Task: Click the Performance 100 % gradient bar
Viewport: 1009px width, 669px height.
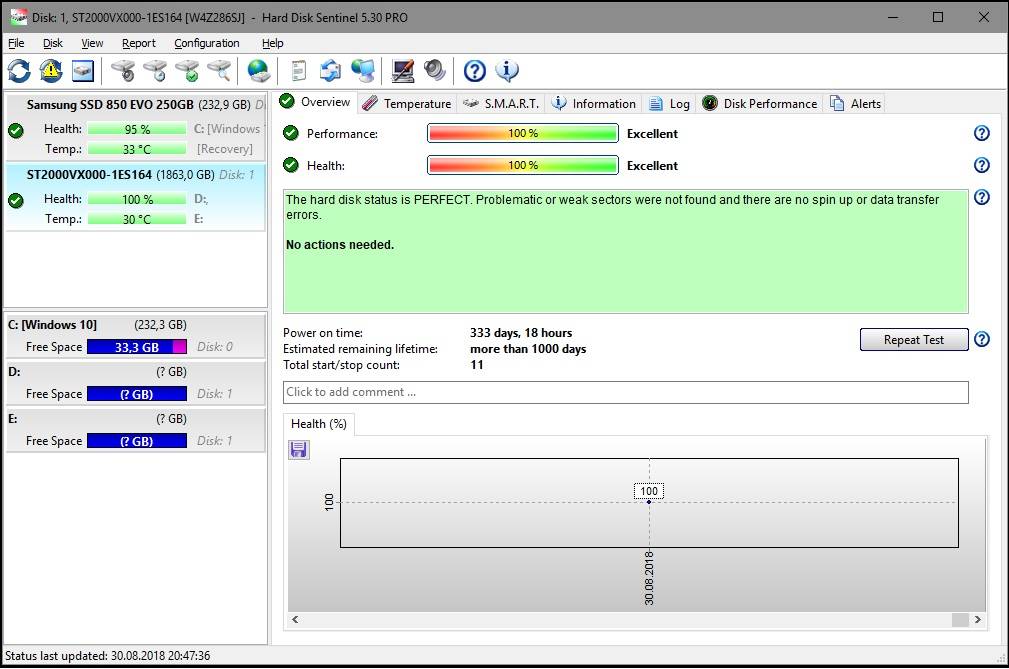Action: (523, 133)
